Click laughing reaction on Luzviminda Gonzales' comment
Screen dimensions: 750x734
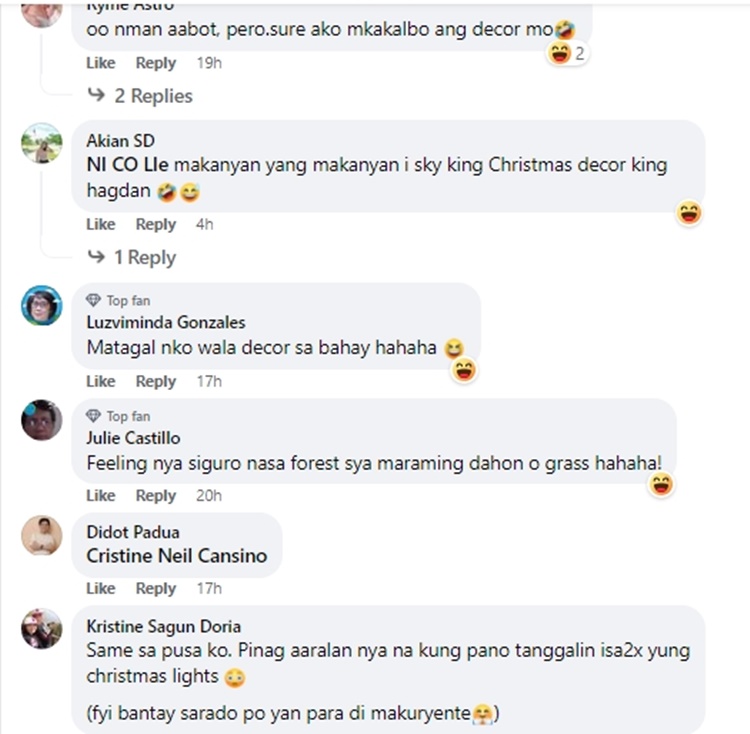point(464,370)
